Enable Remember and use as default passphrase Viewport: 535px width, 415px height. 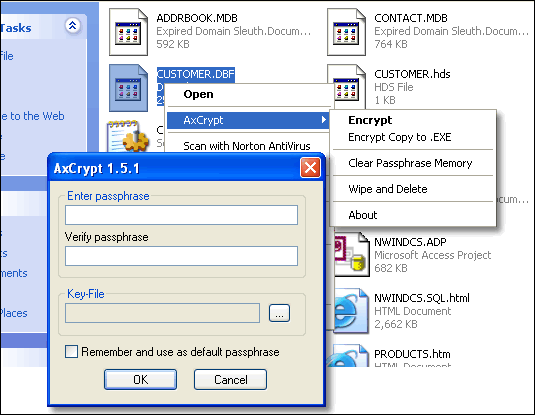coord(71,352)
